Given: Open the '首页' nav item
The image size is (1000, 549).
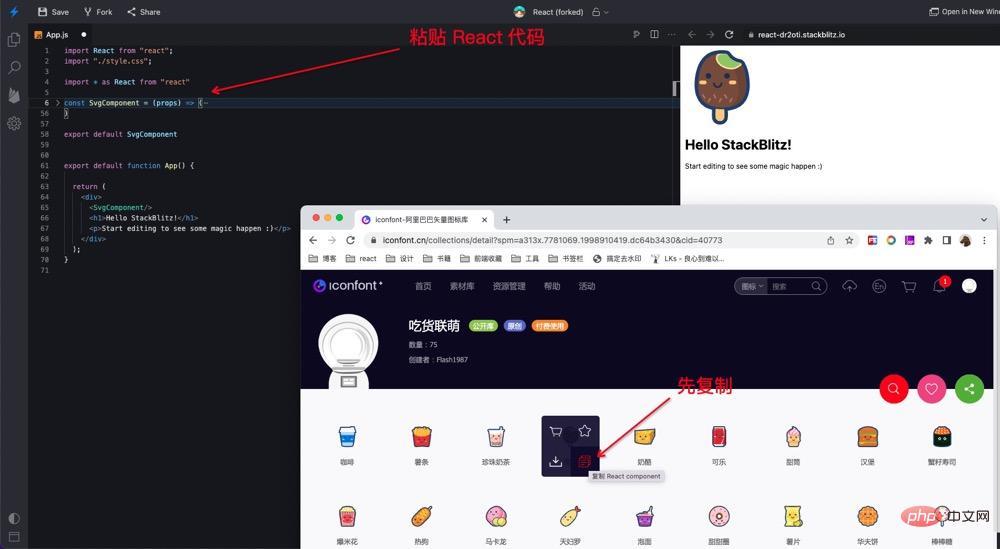Looking at the screenshot, I should tap(423, 286).
